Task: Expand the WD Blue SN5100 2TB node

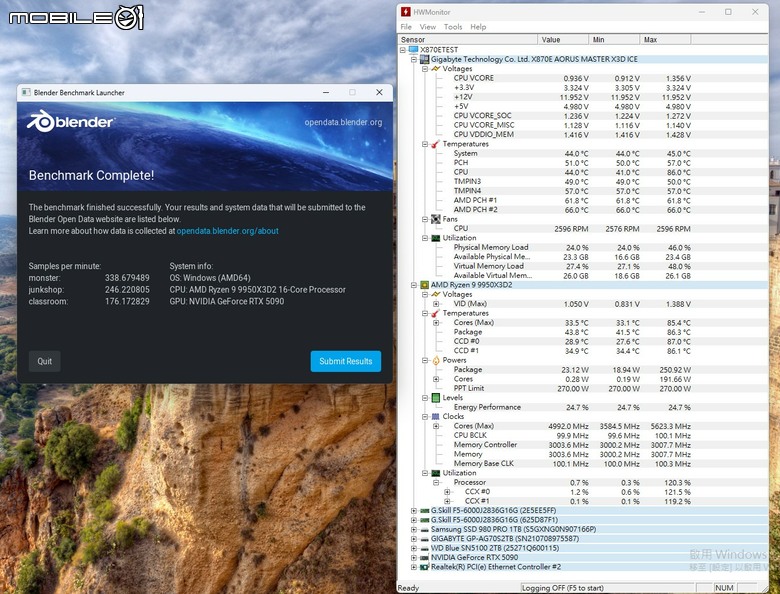Action: (414, 548)
